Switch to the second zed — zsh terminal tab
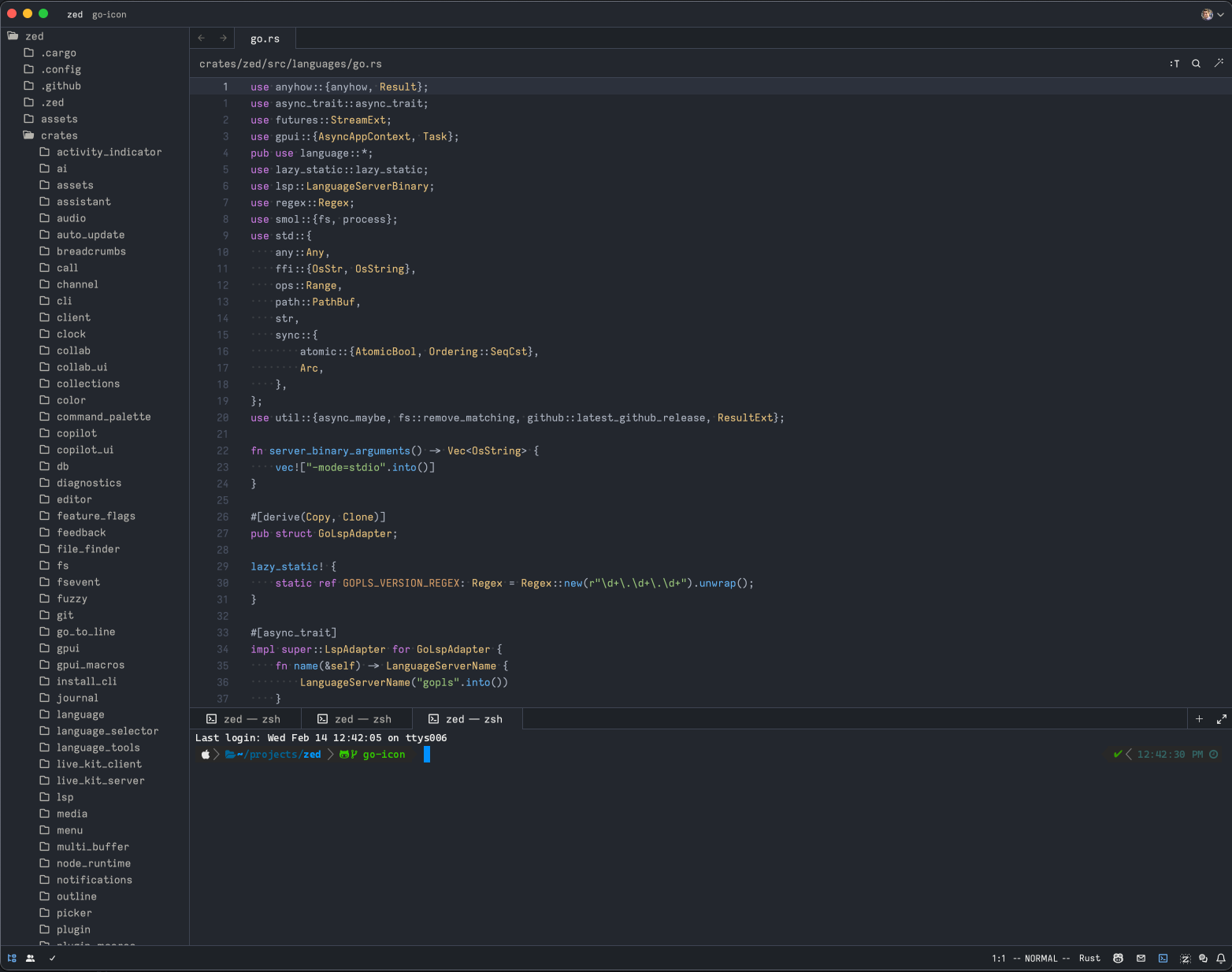1232x972 pixels. (356, 719)
